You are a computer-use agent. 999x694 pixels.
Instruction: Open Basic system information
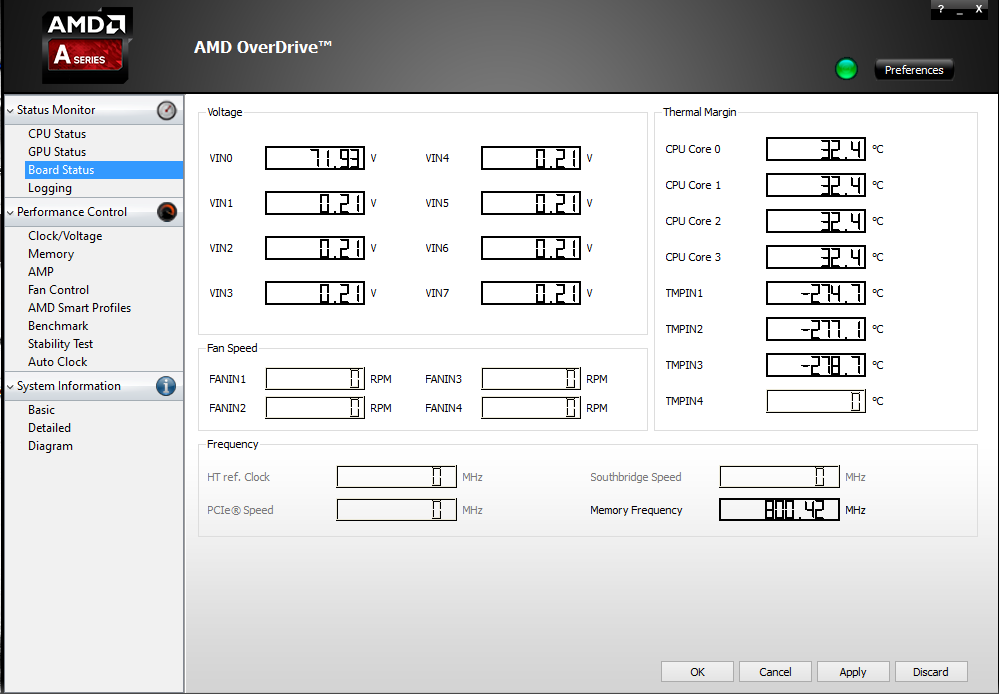pyautogui.click(x=41, y=410)
